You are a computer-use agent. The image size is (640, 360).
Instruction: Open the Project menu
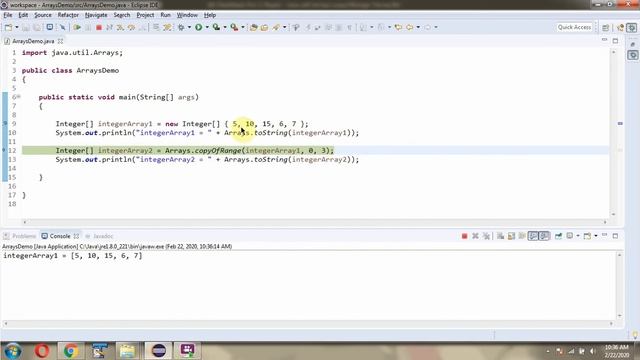(x=145, y=15)
